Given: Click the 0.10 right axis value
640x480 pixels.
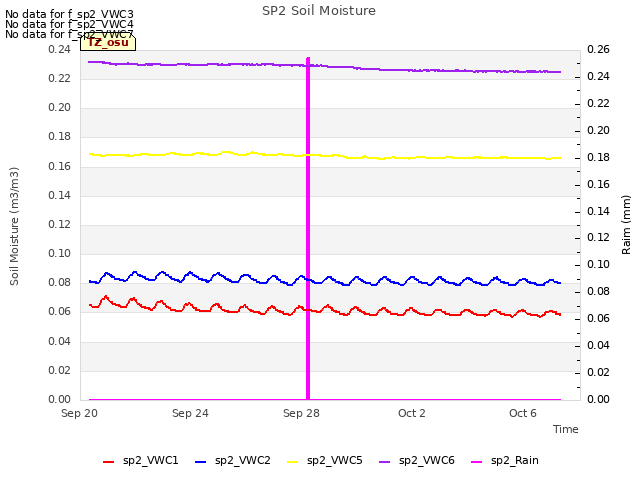Looking at the screenshot, I should (x=598, y=264).
